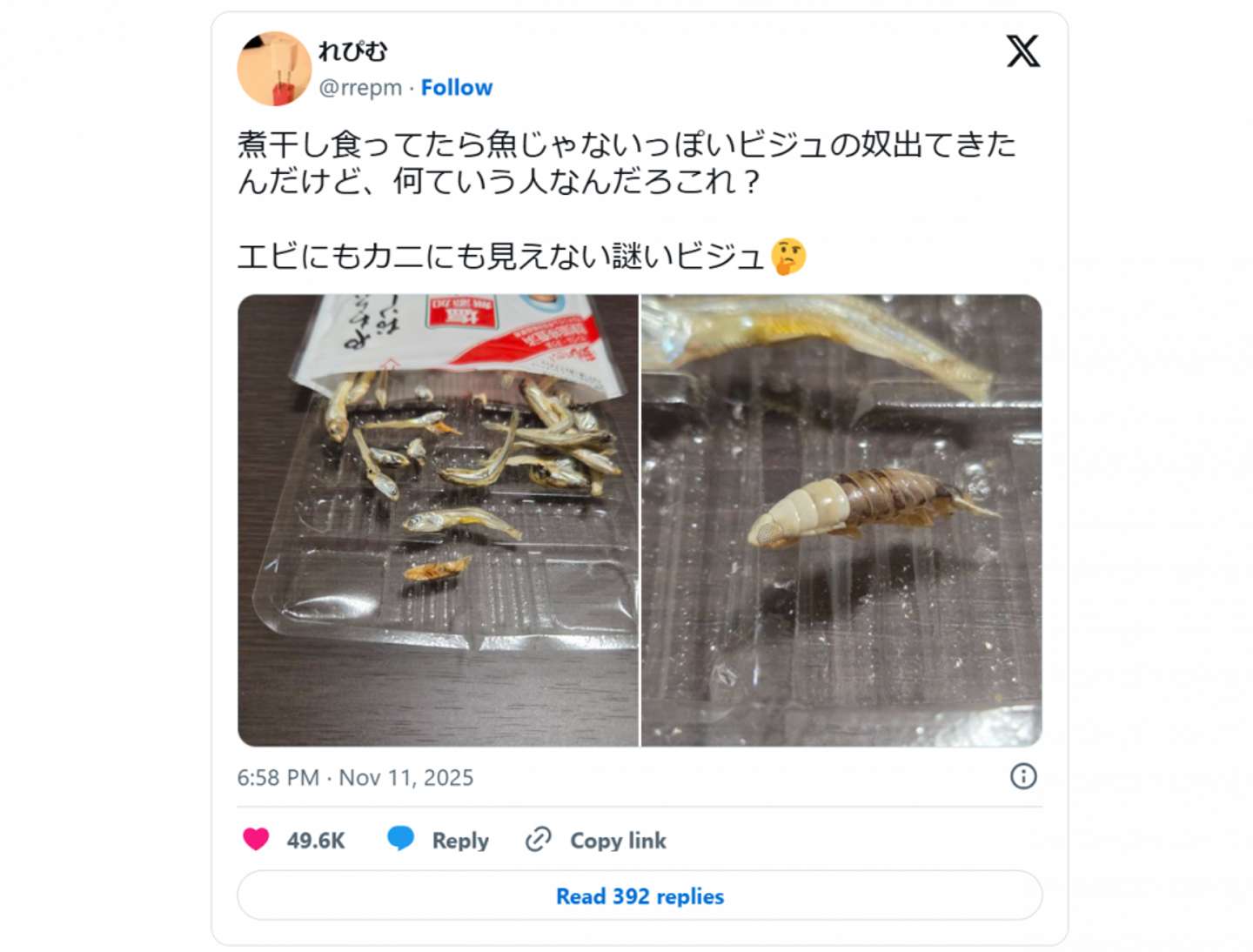Like the tweet with the heart icon
Image resolution: width=1253 pixels, height=952 pixels.
(256, 840)
